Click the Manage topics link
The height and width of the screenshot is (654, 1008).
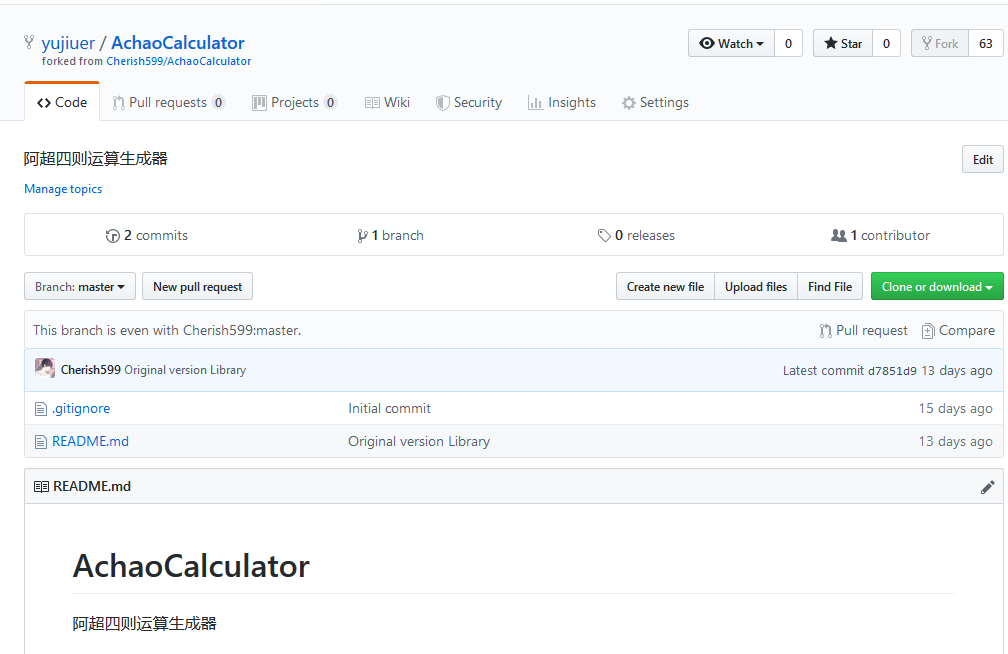(x=63, y=189)
